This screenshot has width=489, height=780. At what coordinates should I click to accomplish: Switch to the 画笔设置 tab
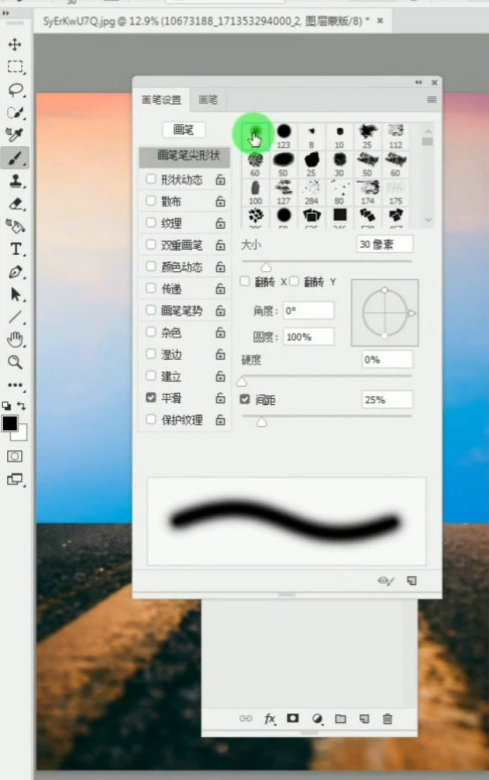pyautogui.click(x=161, y=100)
